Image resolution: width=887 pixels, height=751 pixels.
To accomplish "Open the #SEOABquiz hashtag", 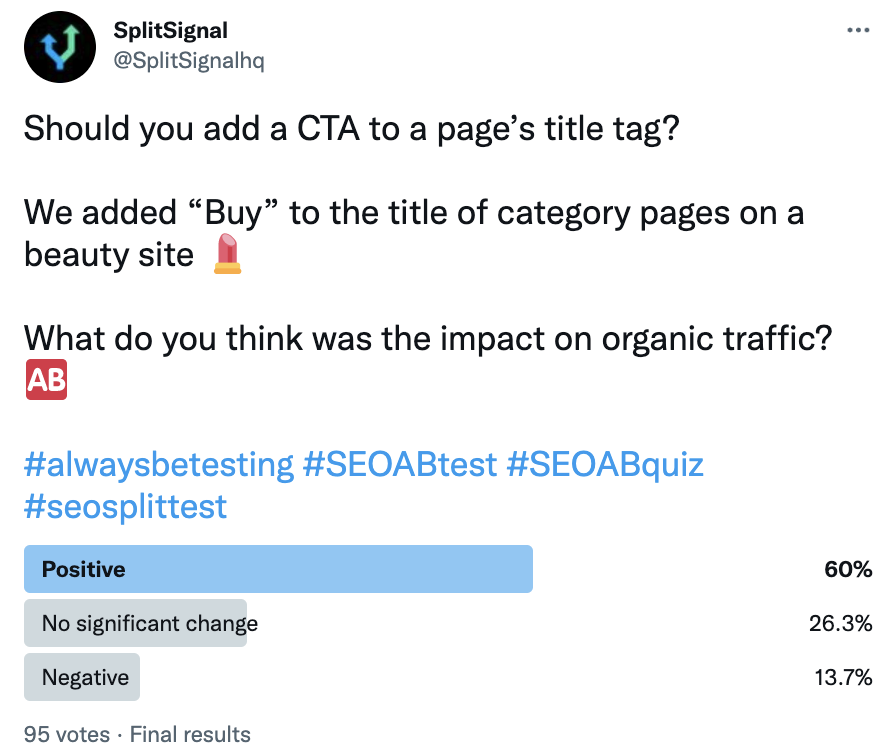I will (606, 465).
